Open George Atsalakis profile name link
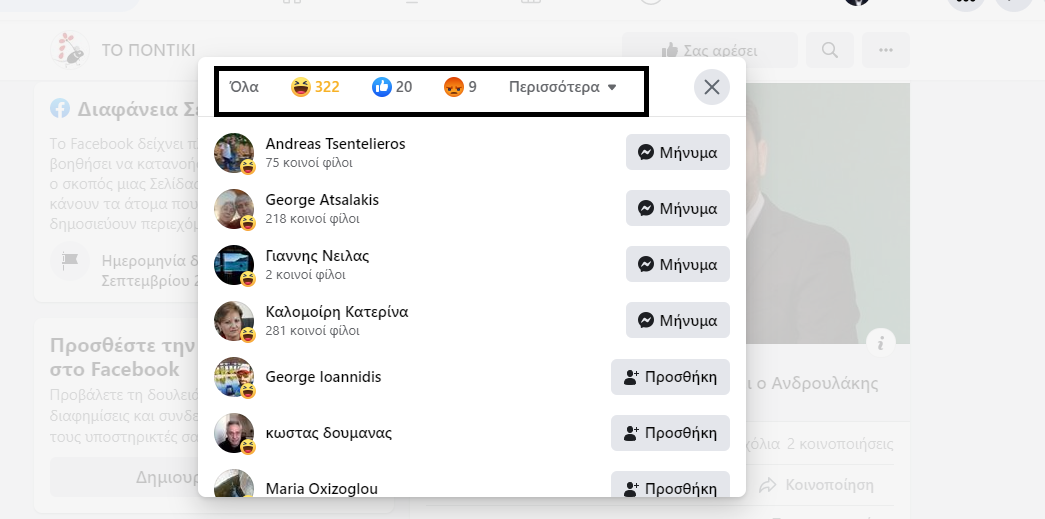 coord(322,200)
